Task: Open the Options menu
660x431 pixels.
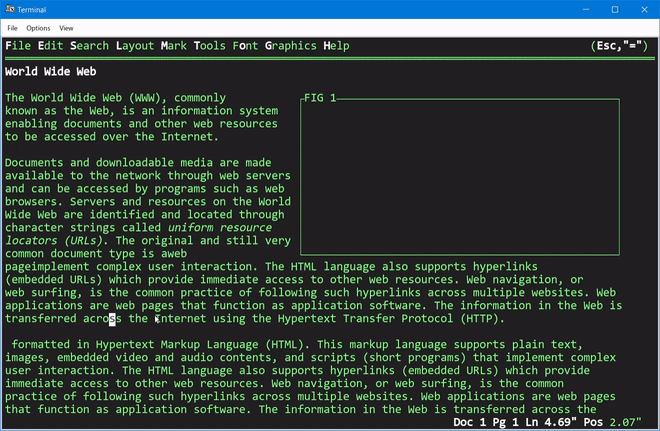Action: 38,28
